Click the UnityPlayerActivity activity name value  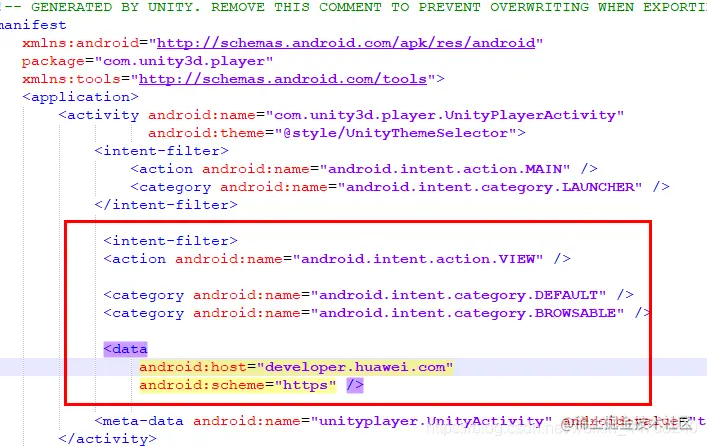point(445,115)
